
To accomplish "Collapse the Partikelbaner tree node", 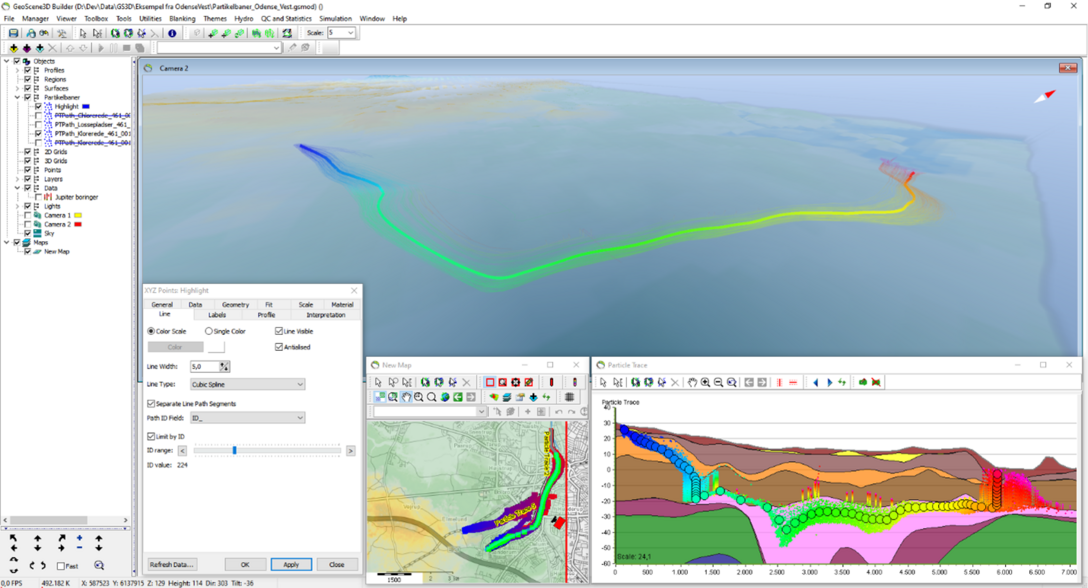I will tap(17, 97).
